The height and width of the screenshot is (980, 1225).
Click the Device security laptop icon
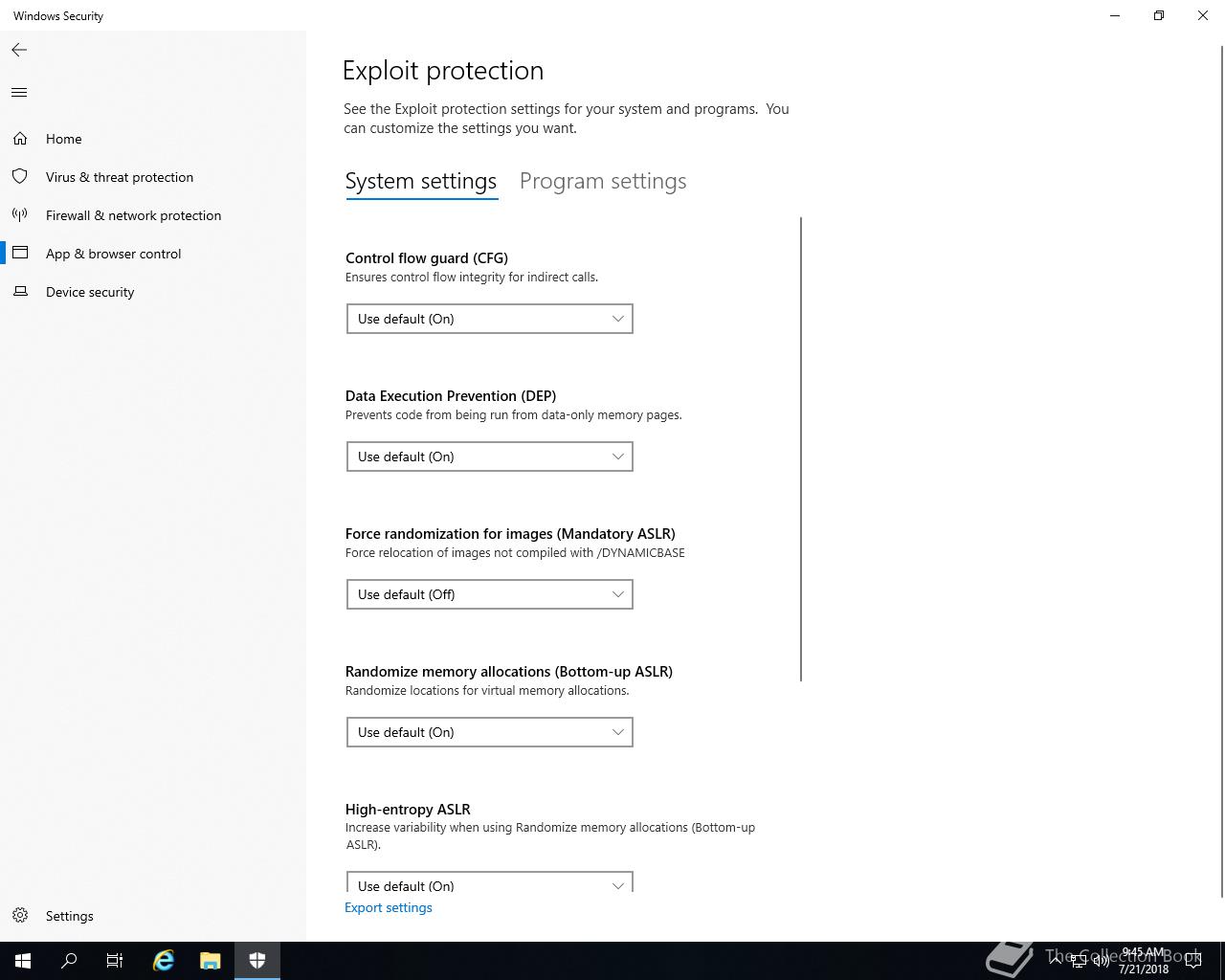click(20, 292)
